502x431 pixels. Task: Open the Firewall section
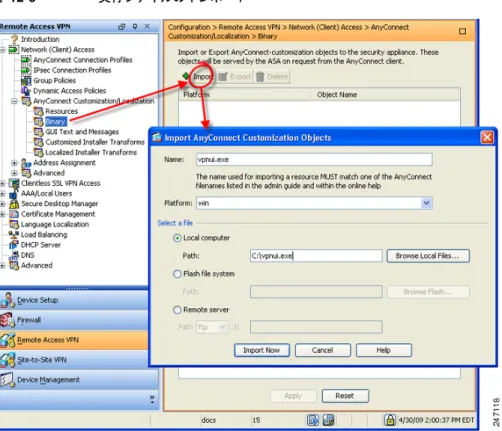74,320
